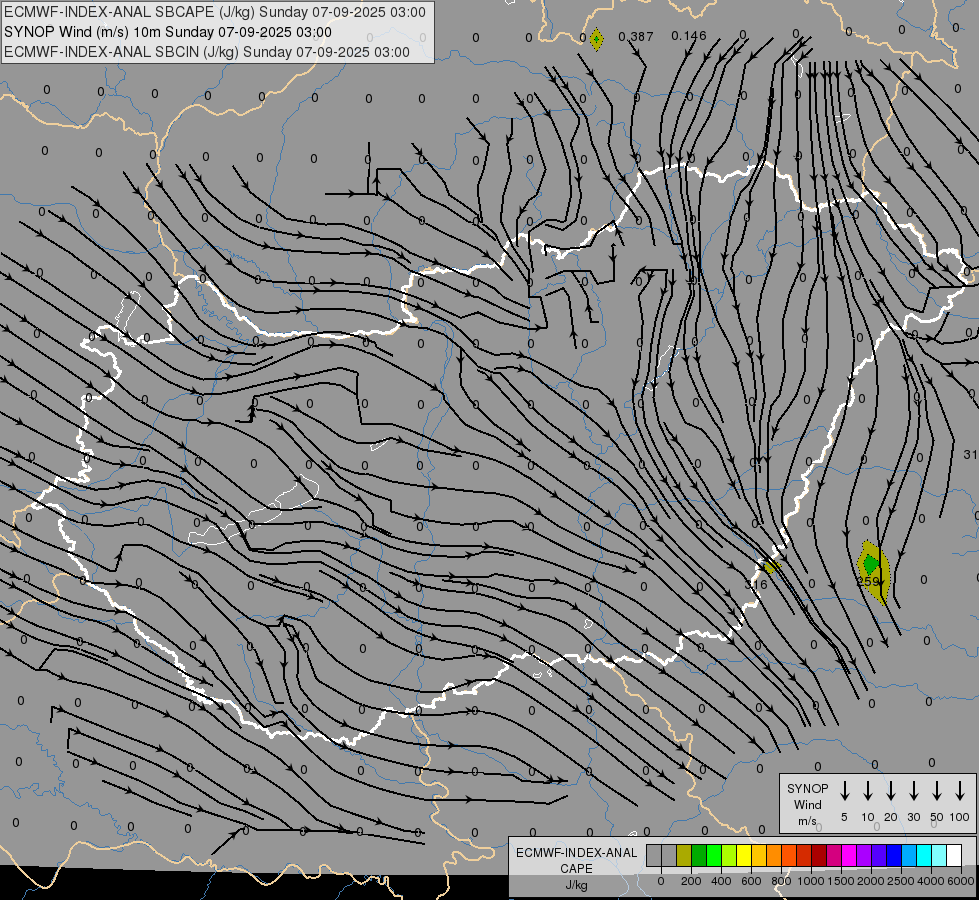Click the 100 m/s wind arrow in legend
Viewport: 979px width, 900px height.
pyautogui.click(x=960, y=790)
